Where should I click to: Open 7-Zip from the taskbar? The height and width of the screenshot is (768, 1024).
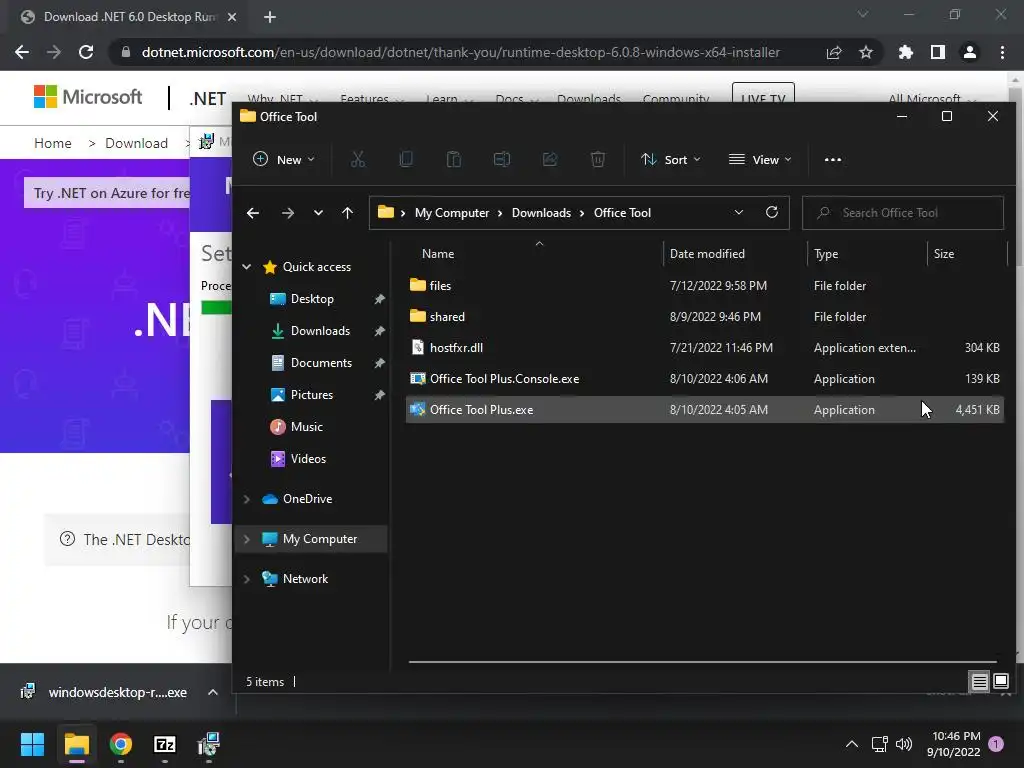pos(165,744)
